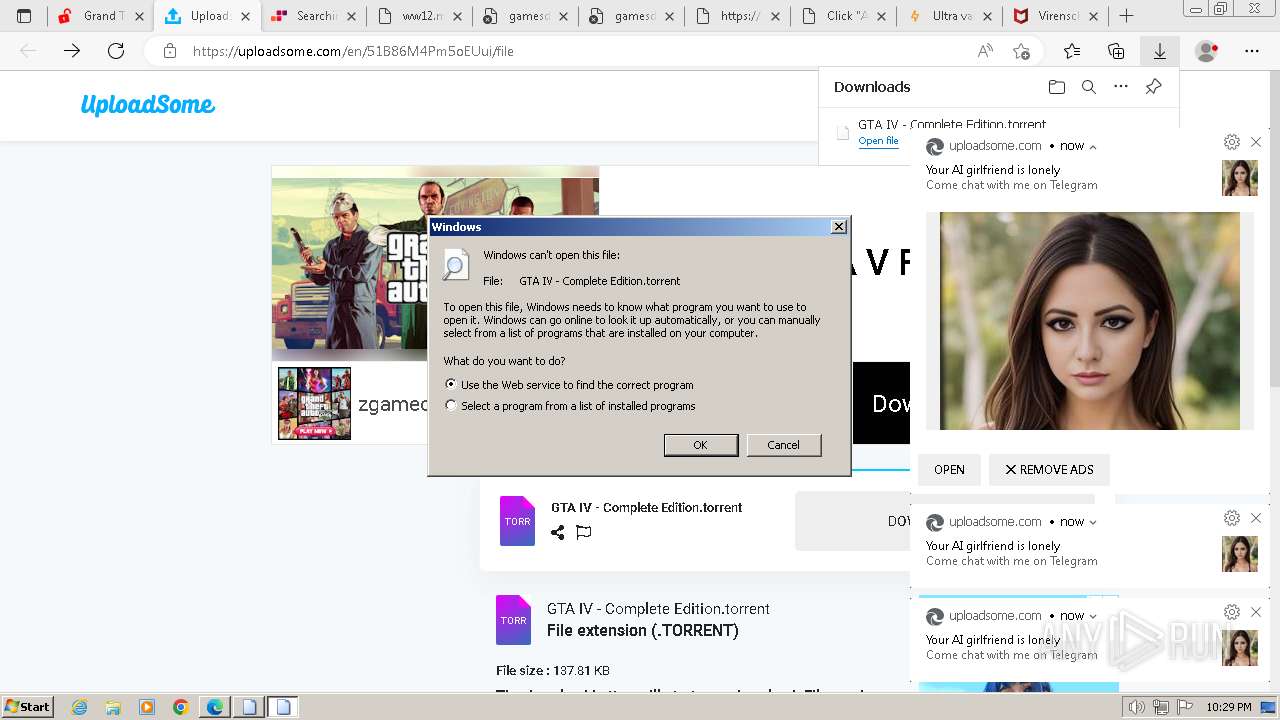Viewport: 1280px width, 720px height.
Task: Click Cancel in the Windows dialog
Action: [x=783, y=445]
